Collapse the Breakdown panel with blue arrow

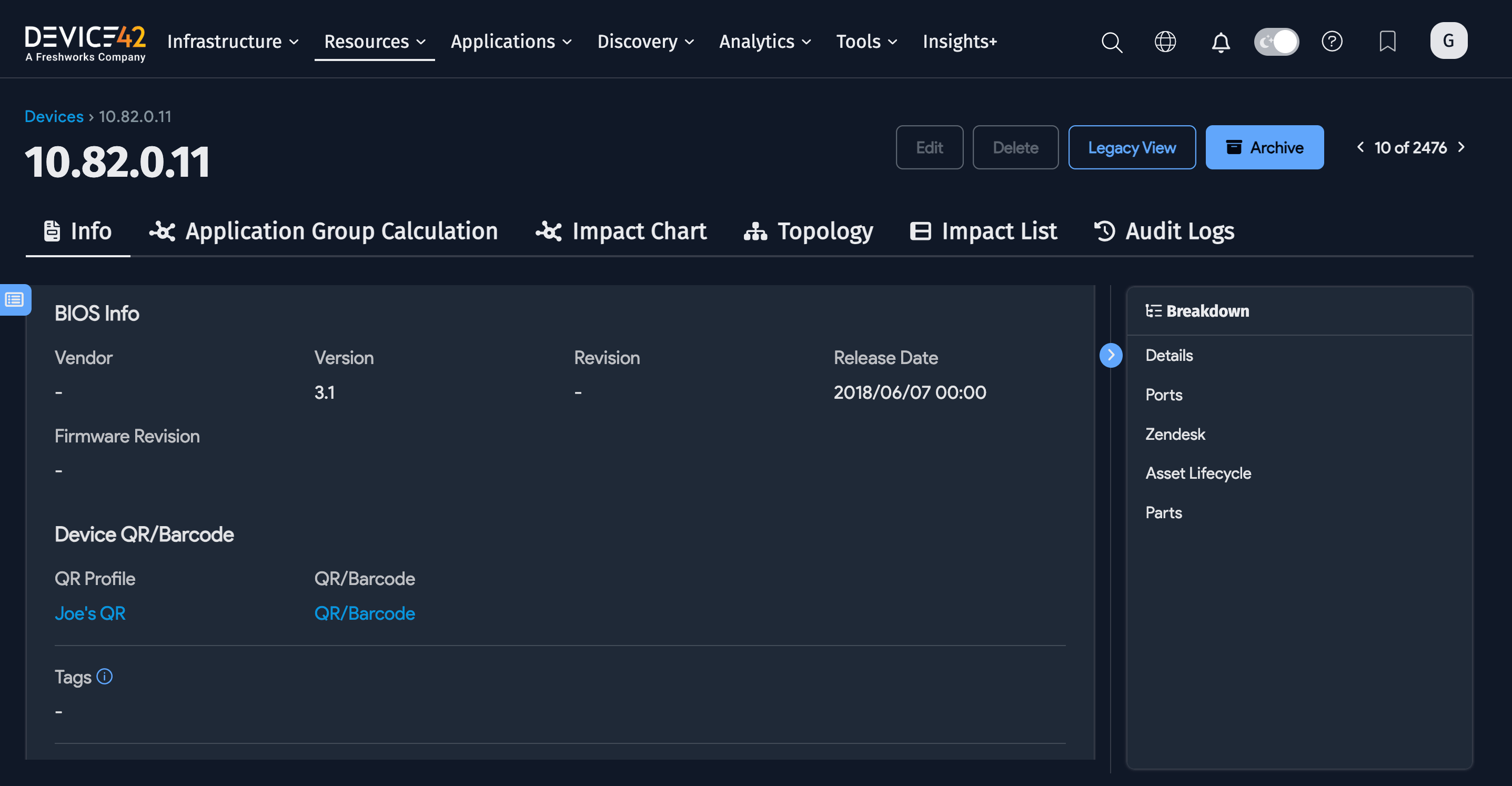pos(1111,355)
